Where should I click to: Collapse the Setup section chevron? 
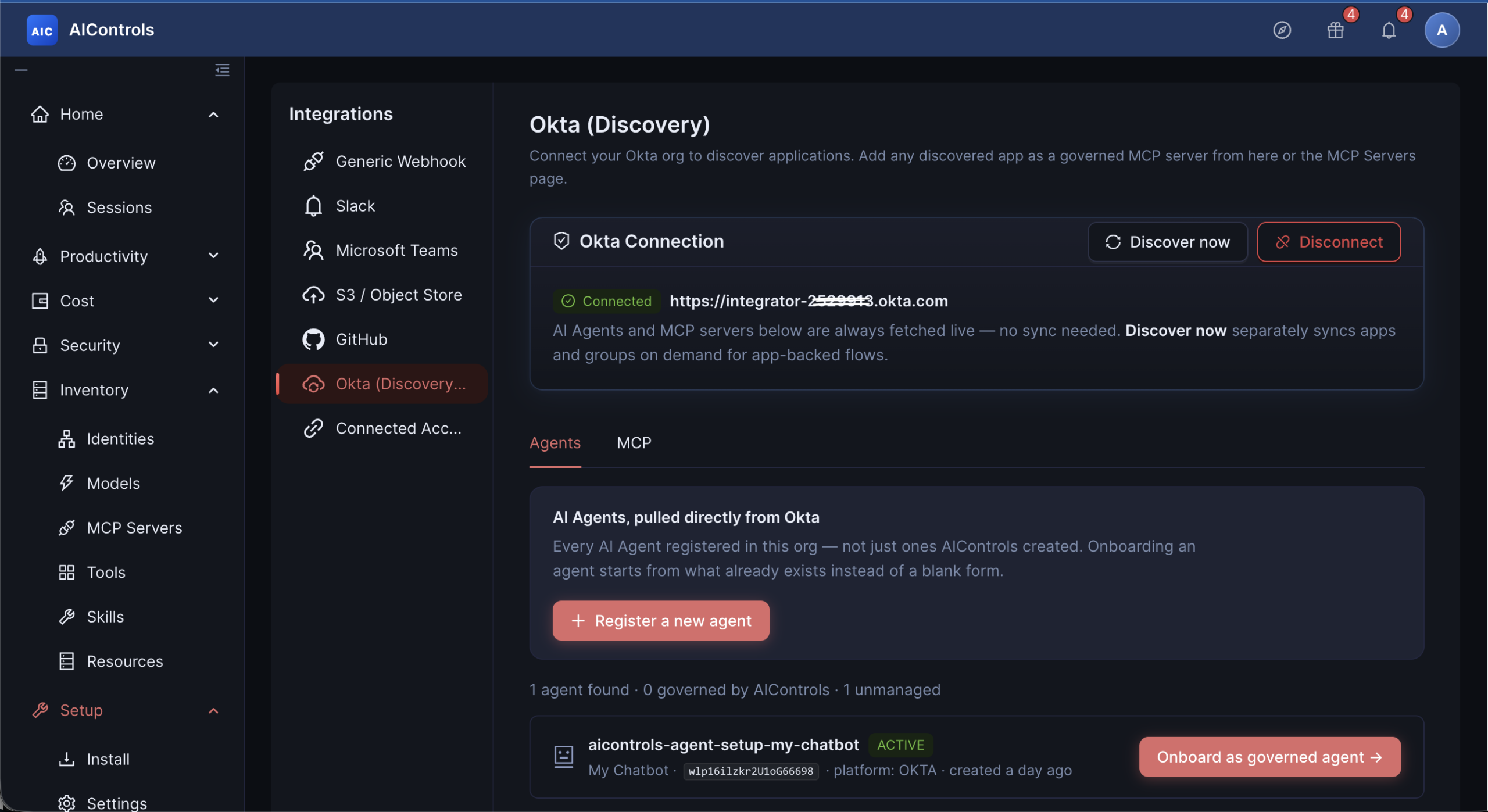pos(213,711)
